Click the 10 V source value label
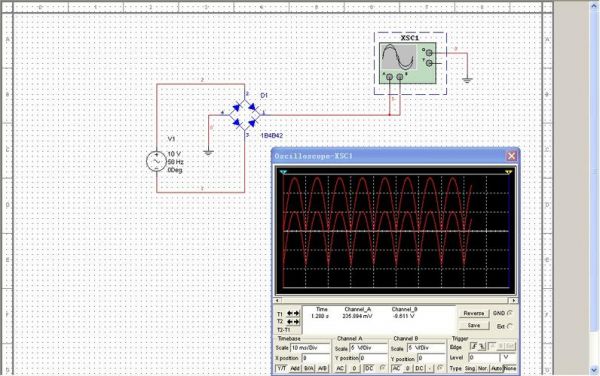600x376 pixels. (x=174, y=154)
